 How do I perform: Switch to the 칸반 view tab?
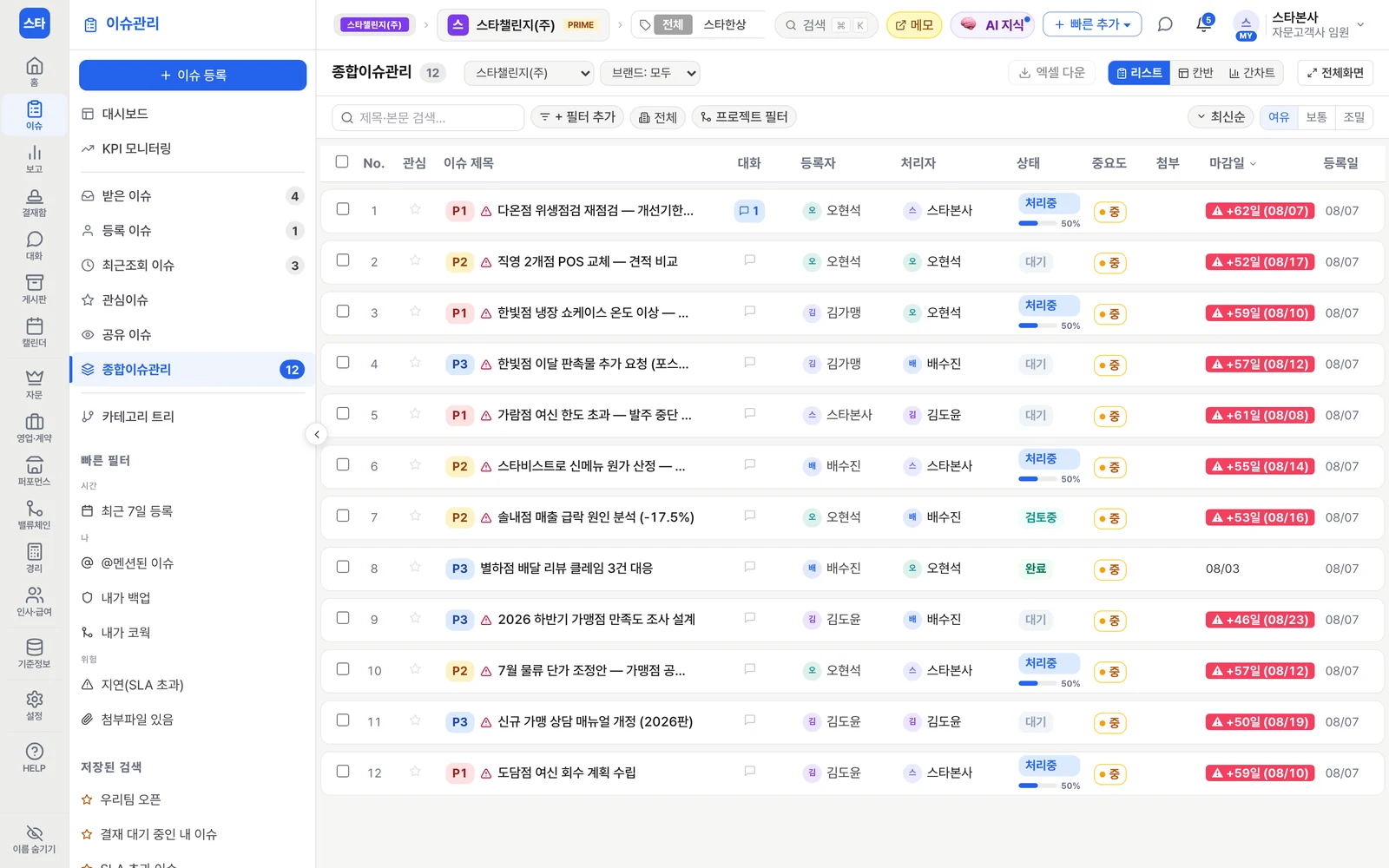pyautogui.click(x=1195, y=73)
